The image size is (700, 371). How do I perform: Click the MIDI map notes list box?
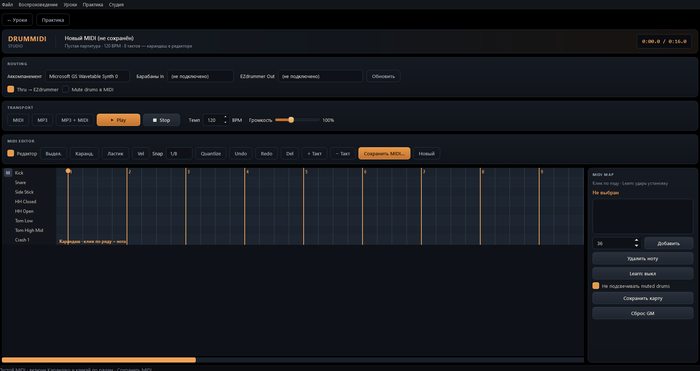coord(642,216)
